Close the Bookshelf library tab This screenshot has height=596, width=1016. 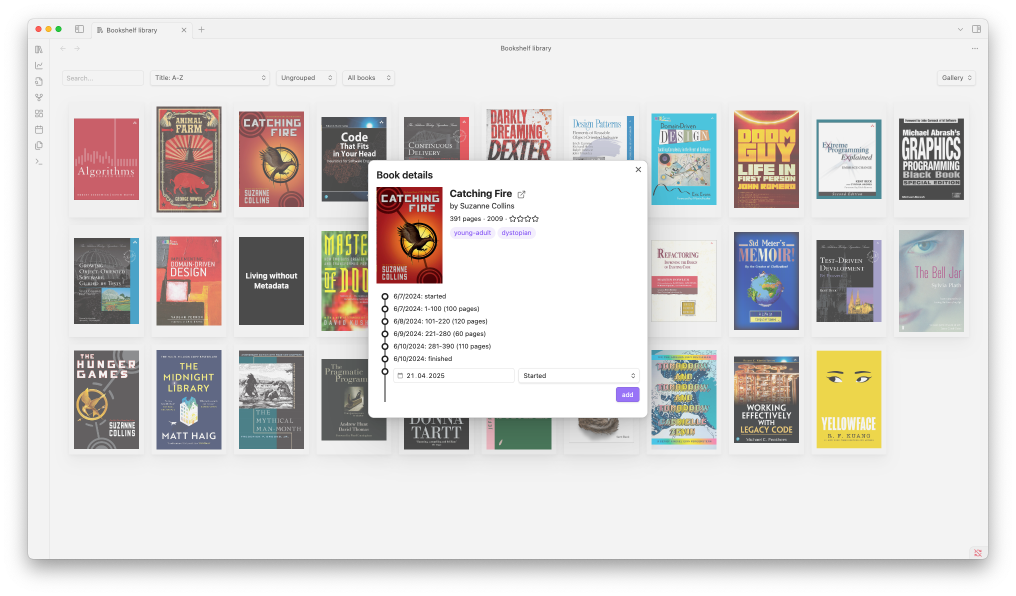[x=183, y=30]
